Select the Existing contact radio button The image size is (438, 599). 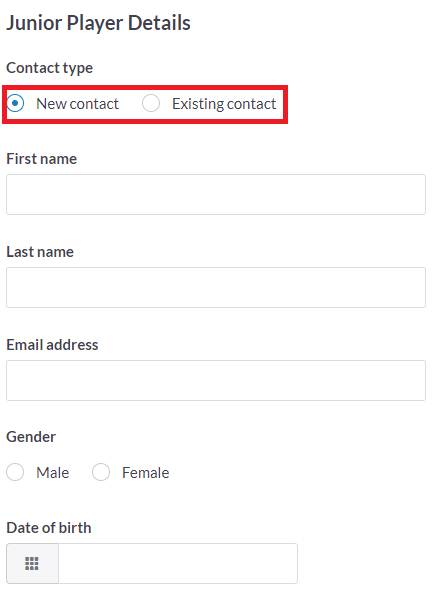pyautogui.click(x=151, y=103)
